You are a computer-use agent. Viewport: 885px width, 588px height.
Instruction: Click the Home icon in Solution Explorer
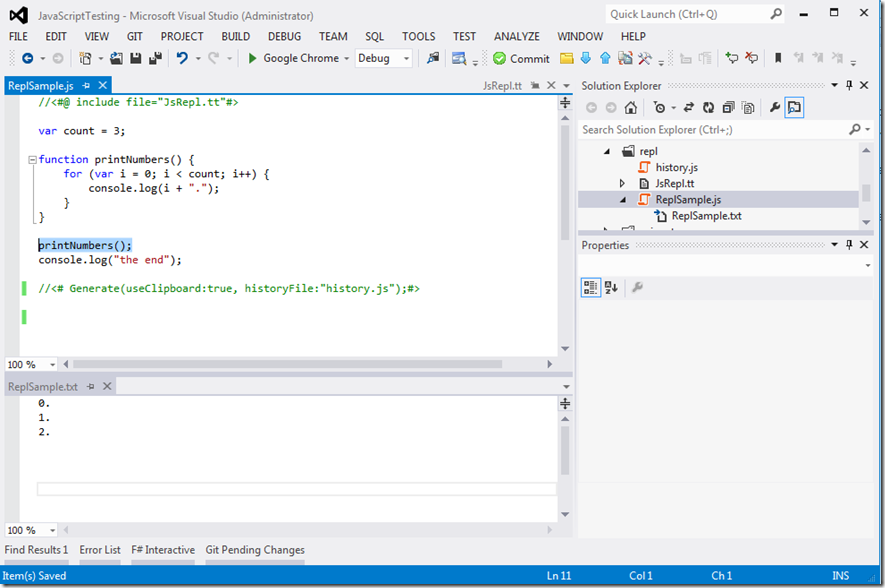(630, 107)
